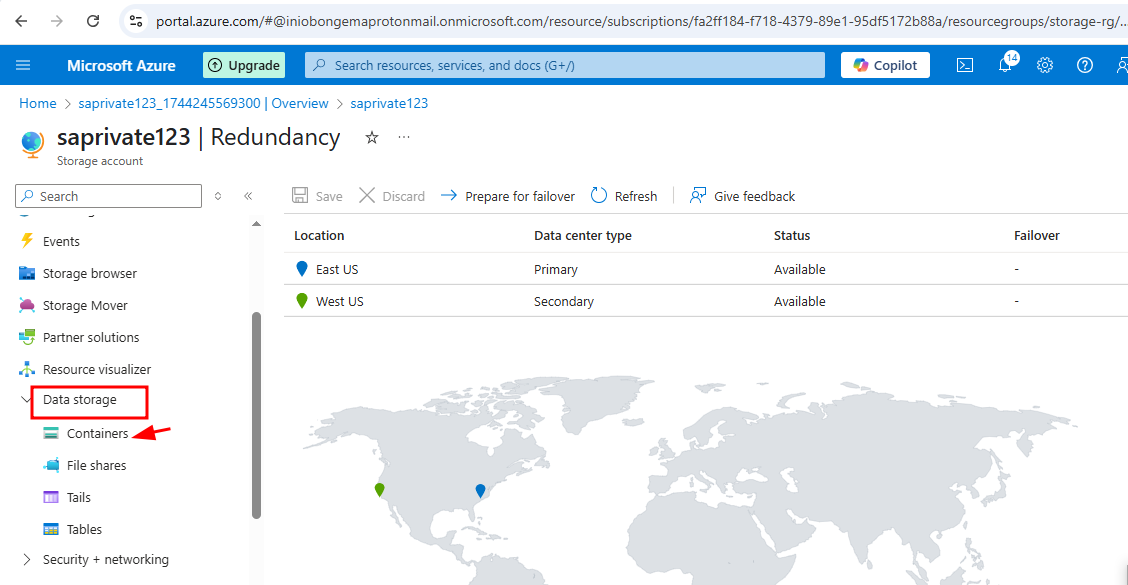Open Resource visualizer in the sidebar
The height and width of the screenshot is (585, 1128).
pyautogui.click(x=96, y=370)
